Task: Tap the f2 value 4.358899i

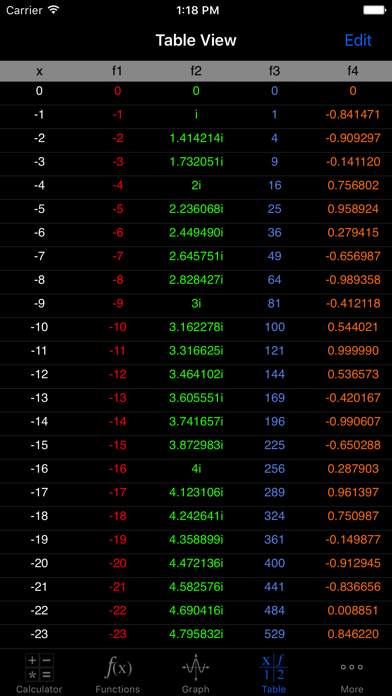Action: click(196, 539)
